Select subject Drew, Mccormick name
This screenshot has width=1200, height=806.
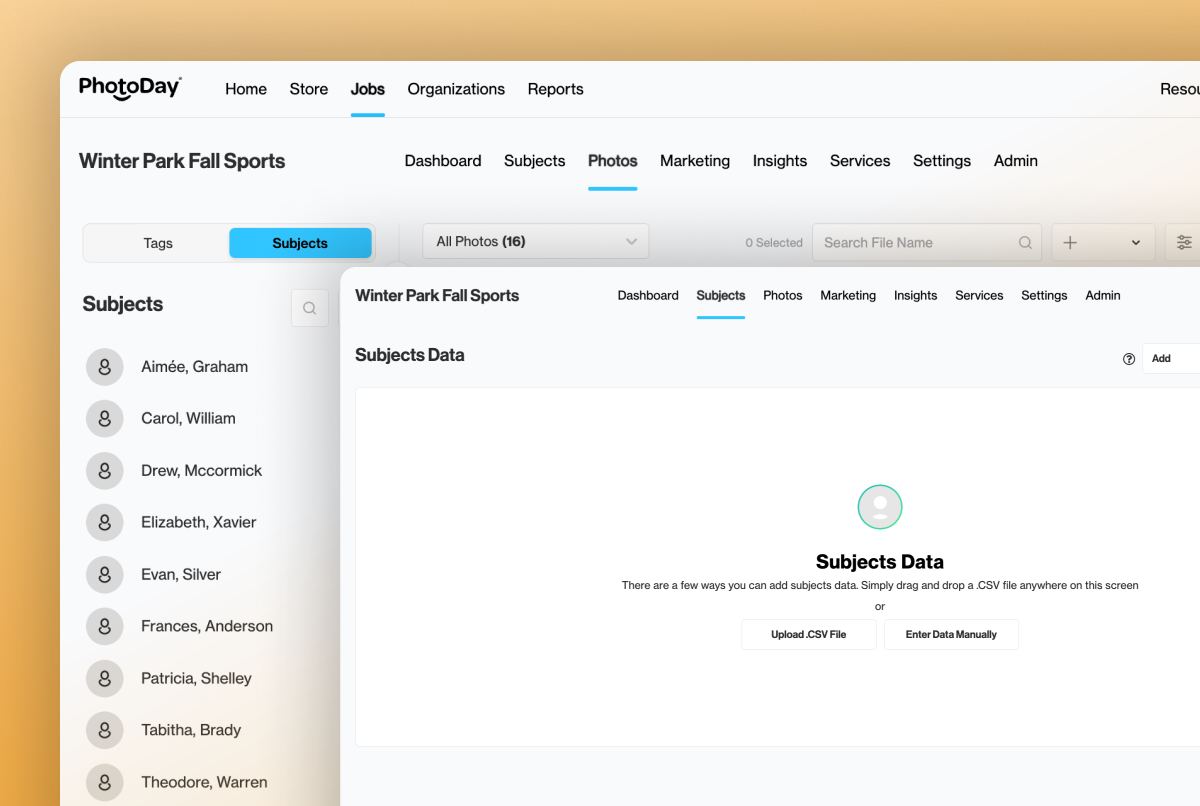[202, 471]
